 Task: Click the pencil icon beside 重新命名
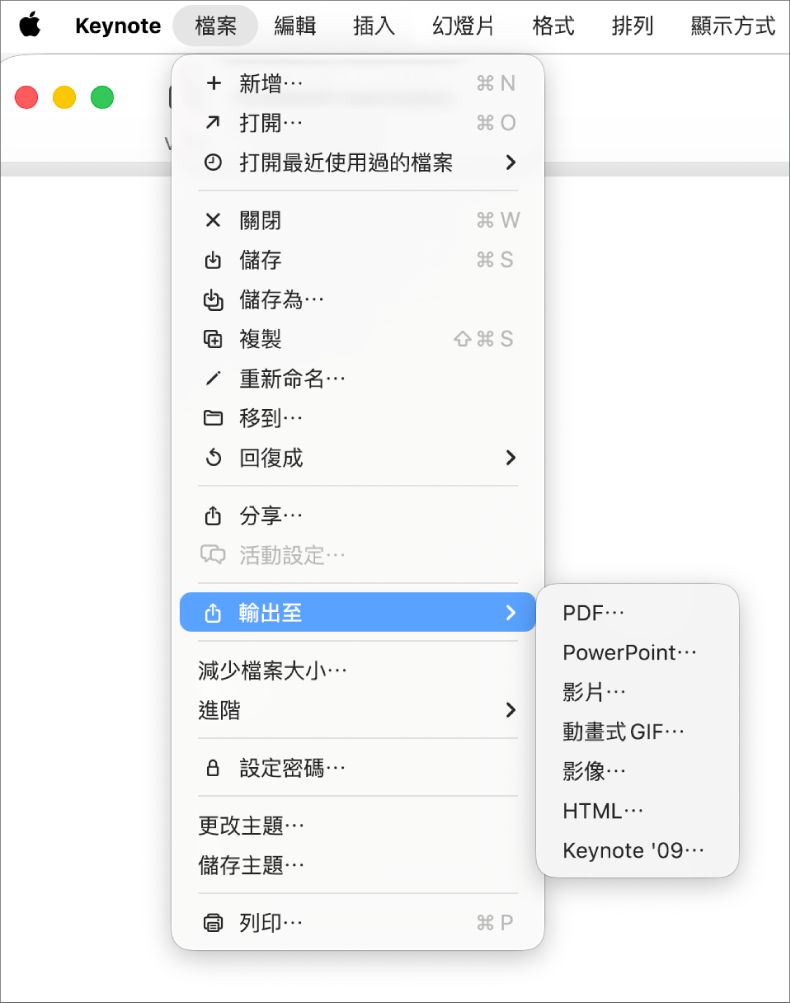[212, 379]
